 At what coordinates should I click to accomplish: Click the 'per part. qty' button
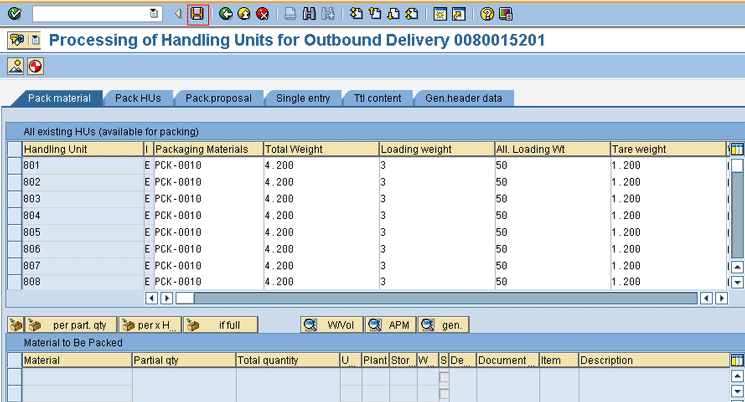click(x=72, y=325)
